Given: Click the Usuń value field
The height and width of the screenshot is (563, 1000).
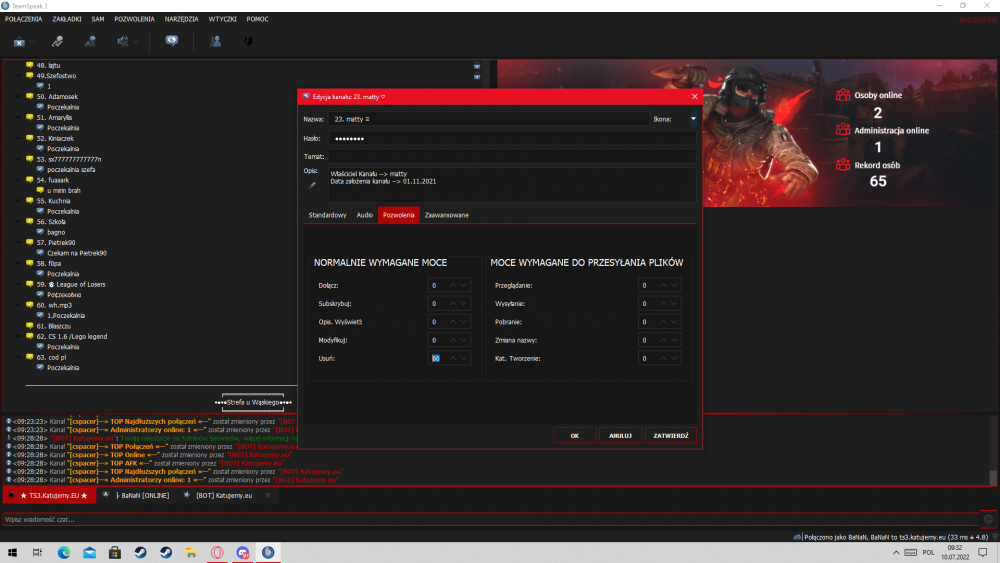Looking at the screenshot, I should coord(438,358).
